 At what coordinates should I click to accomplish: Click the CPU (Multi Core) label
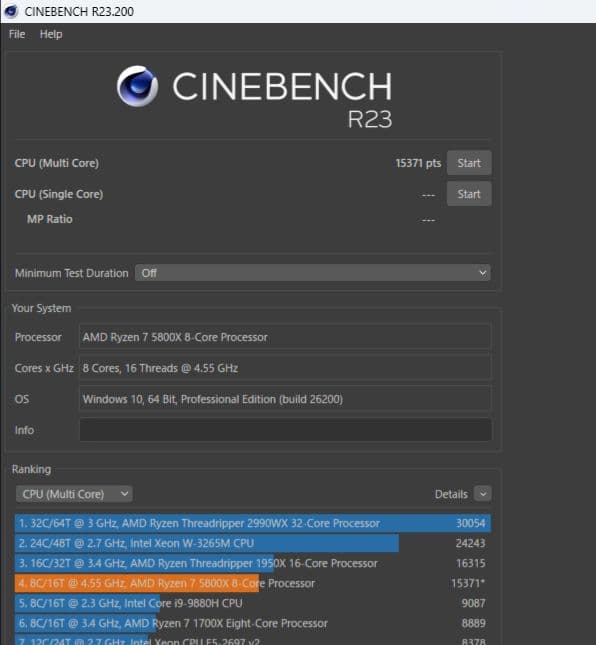coord(57,163)
